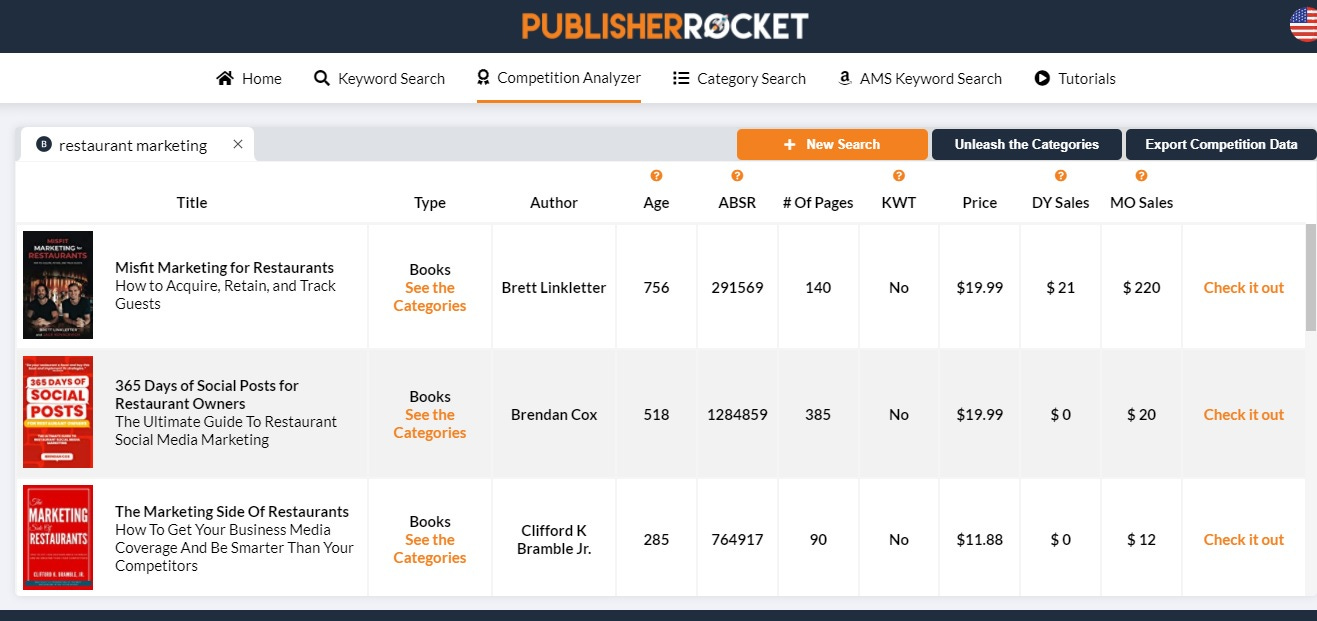This screenshot has height=621, width=1317.
Task: Click MO Sales value $ 12
Action: pyautogui.click(x=1142, y=539)
